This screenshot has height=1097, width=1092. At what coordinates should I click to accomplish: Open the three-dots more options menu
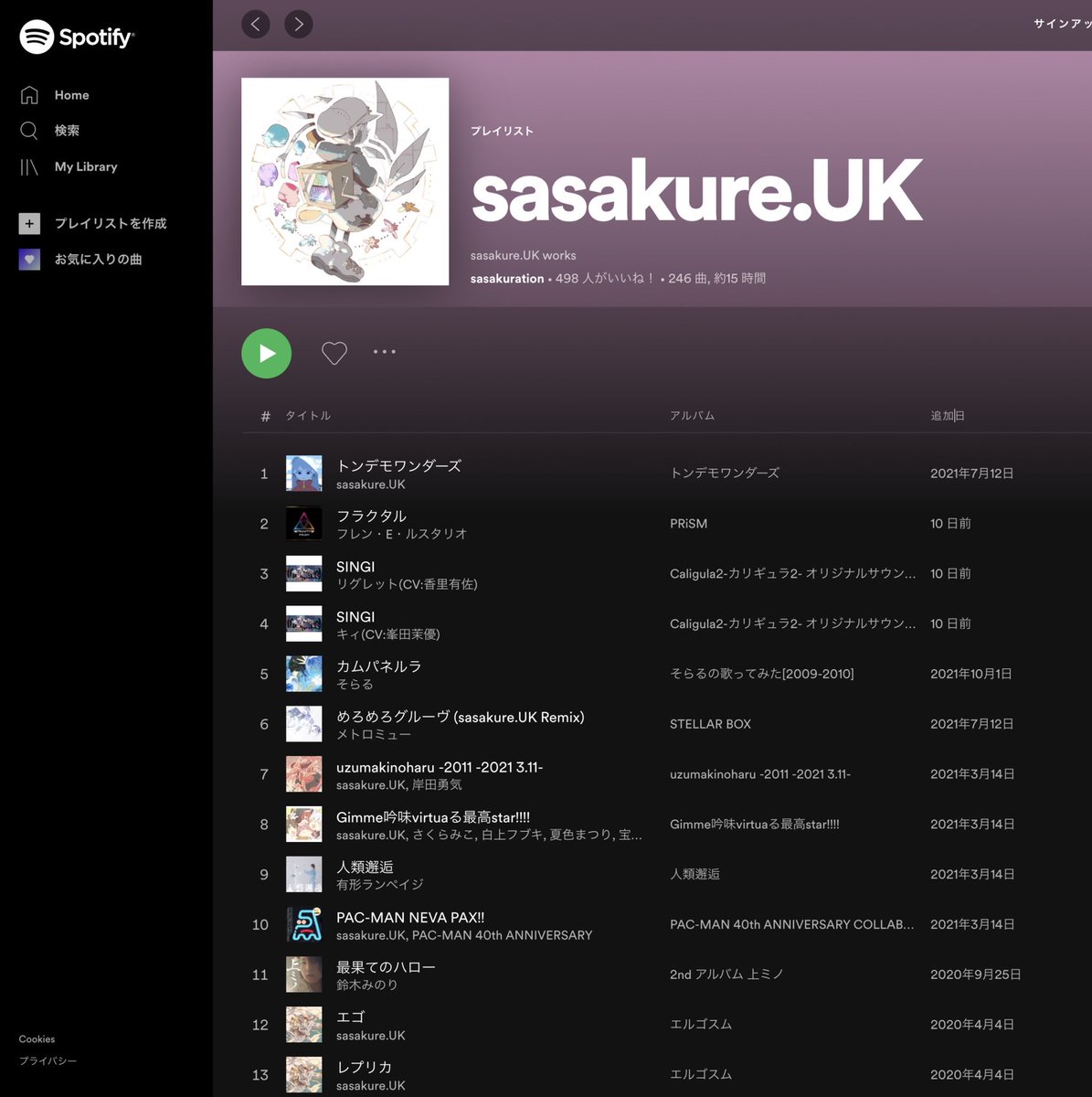coord(384,352)
